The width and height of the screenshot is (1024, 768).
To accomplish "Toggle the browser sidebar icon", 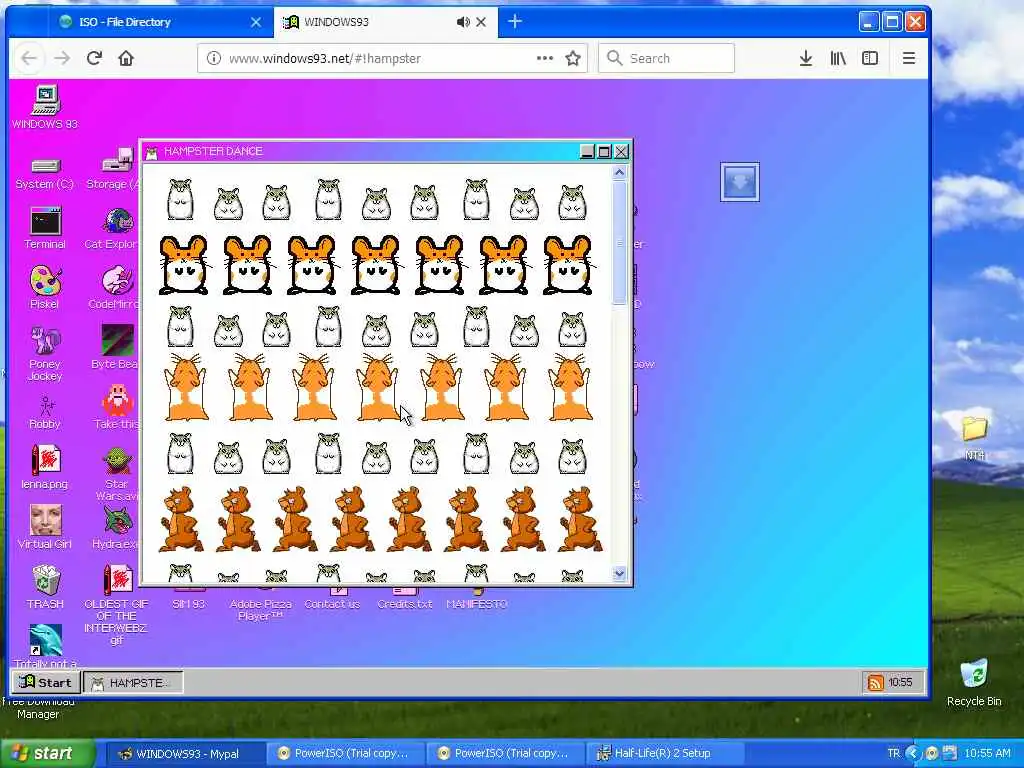I will [870, 58].
